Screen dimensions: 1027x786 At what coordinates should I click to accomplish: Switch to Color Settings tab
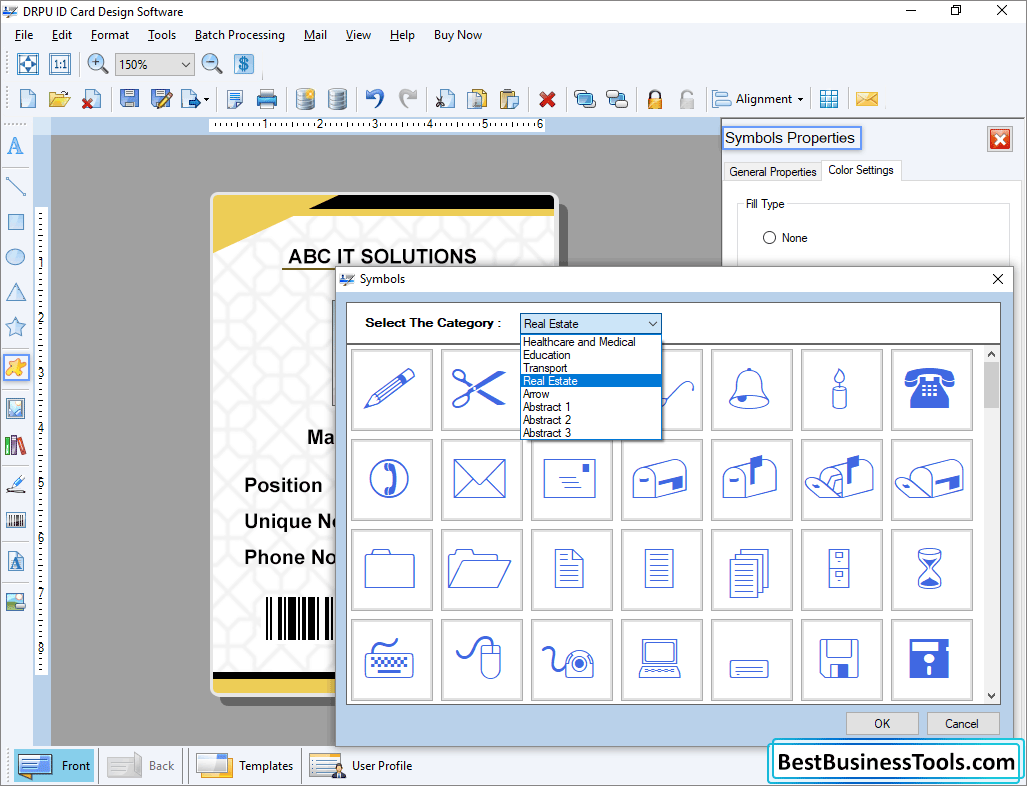point(861,170)
